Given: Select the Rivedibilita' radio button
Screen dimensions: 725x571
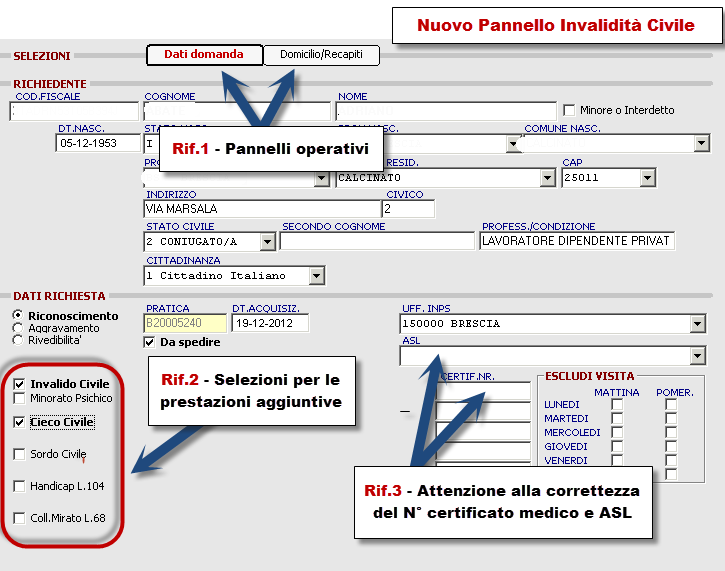Looking at the screenshot, I should tap(18, 340).
